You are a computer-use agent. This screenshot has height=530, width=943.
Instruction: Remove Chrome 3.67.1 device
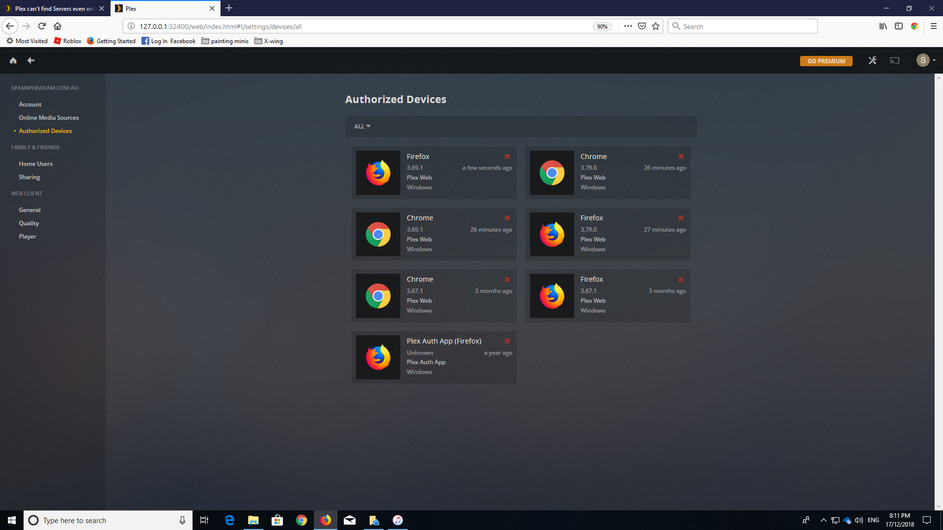pos(507,280)
